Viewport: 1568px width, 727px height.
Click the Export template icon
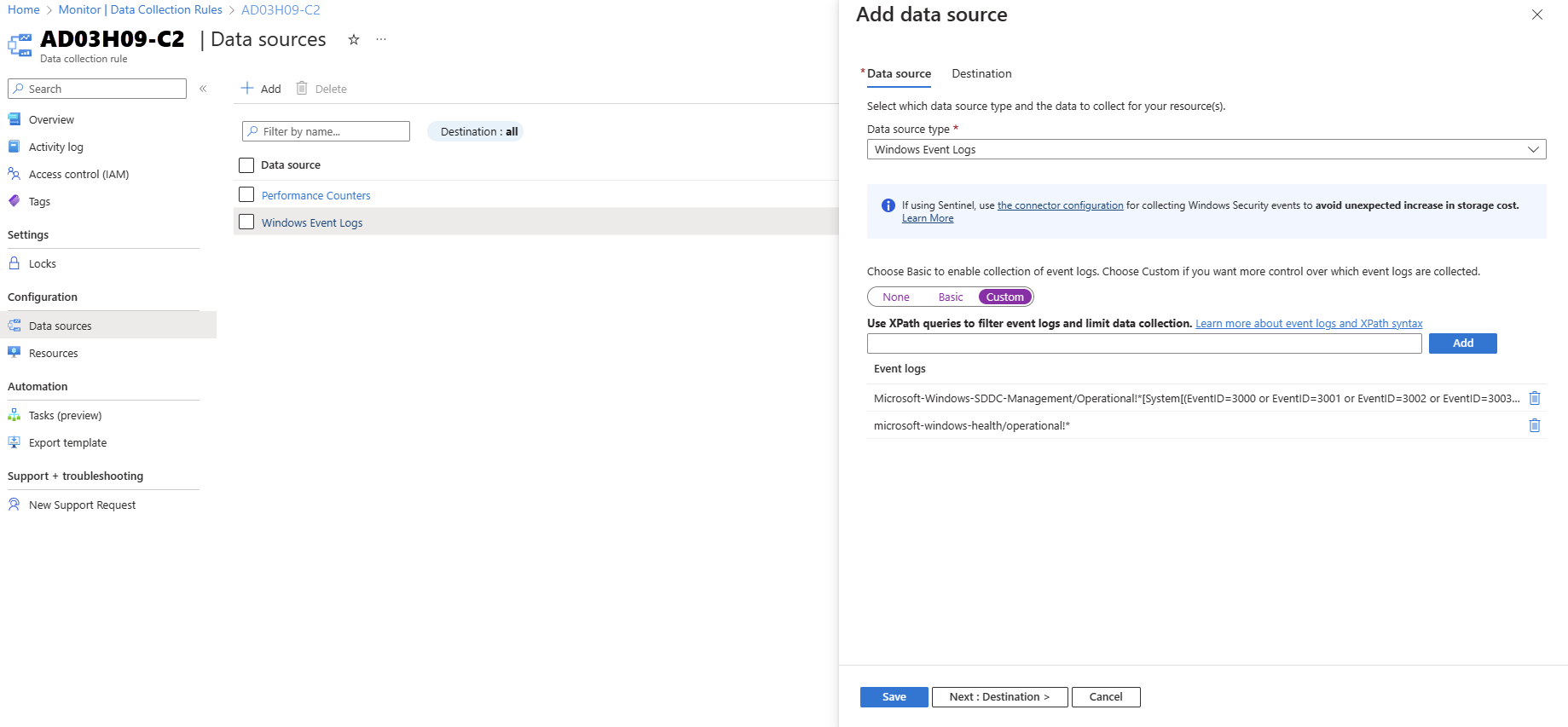14,442
